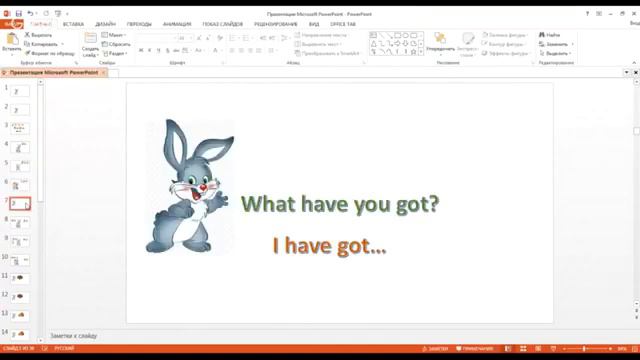Click Increase Font Size icon
This screenshot has height=360, width=640.
point(199,38)
